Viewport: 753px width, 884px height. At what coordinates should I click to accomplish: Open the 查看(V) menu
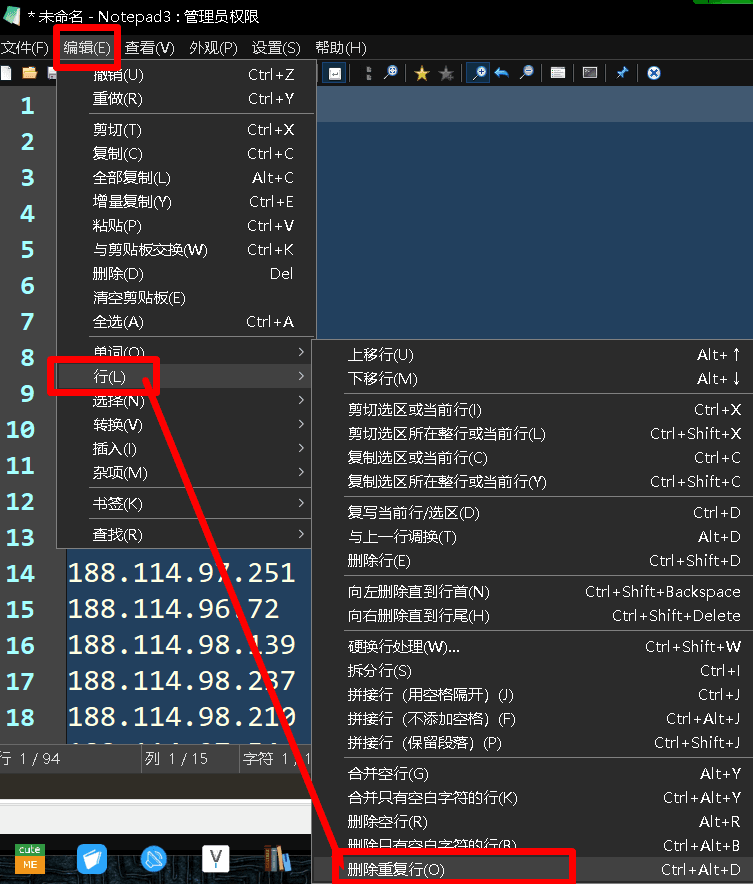coord(149,48)
